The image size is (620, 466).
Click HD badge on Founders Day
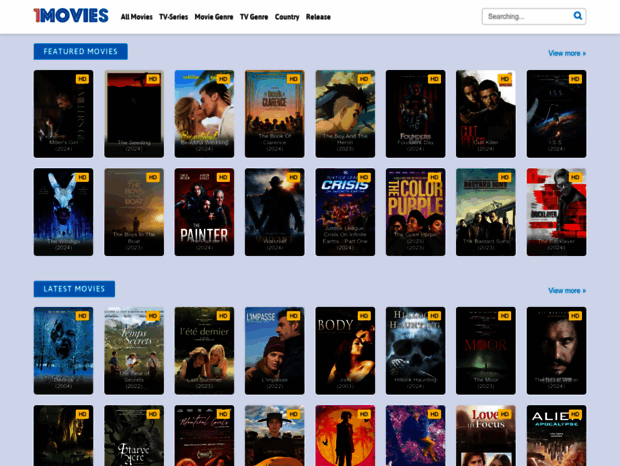[x=434, y=79]
